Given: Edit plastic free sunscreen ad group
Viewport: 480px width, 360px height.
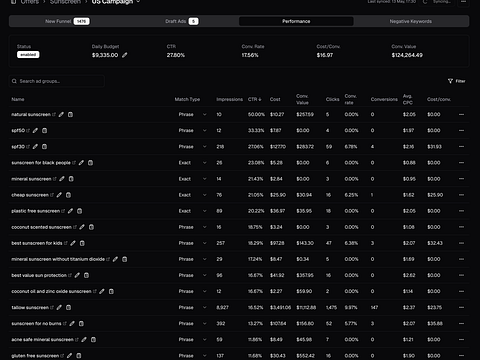Looking at the screenshot, I should tap(70, 211).
